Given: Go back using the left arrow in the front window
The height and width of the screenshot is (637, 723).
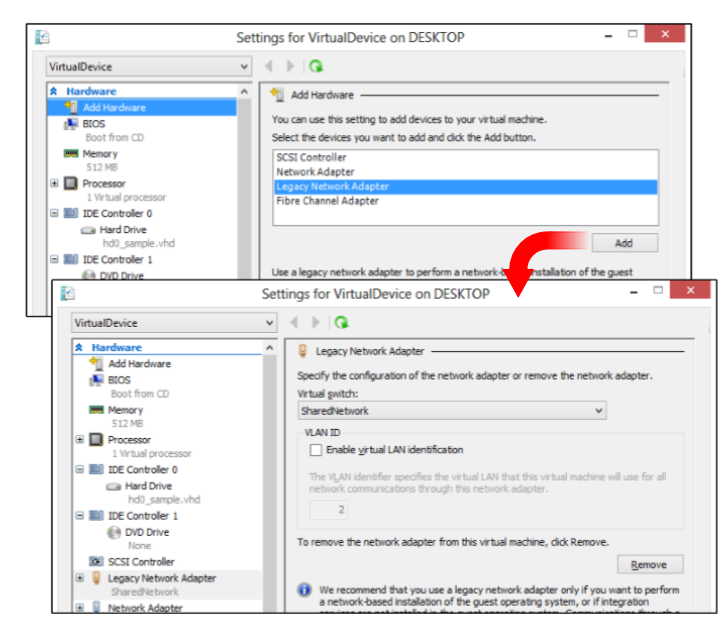Looking at the screenshot, I should 294,322.
